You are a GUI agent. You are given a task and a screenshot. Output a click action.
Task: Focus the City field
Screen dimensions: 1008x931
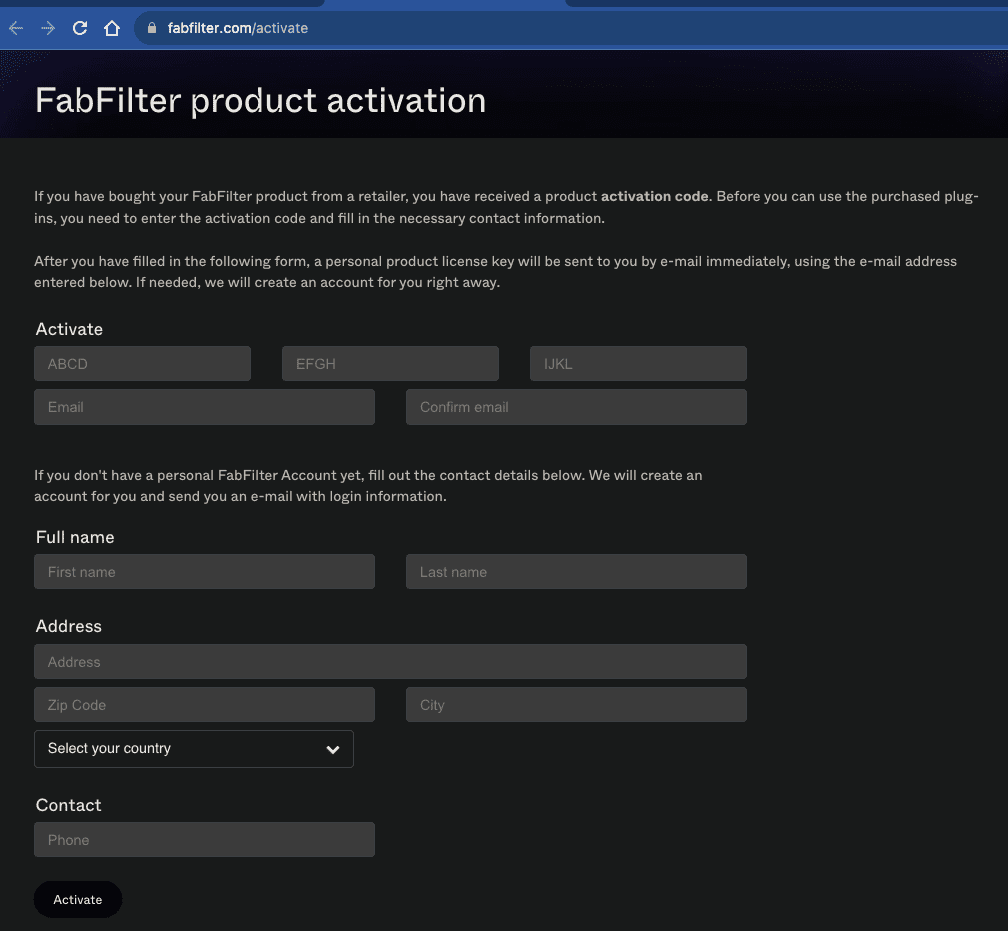click(577, 705)
